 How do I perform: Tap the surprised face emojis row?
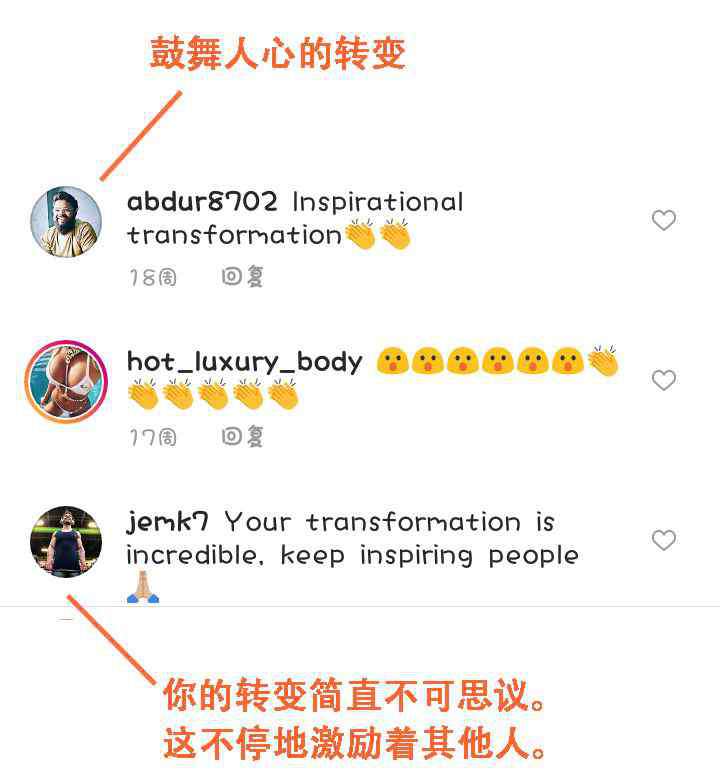(x=480, y=361)
